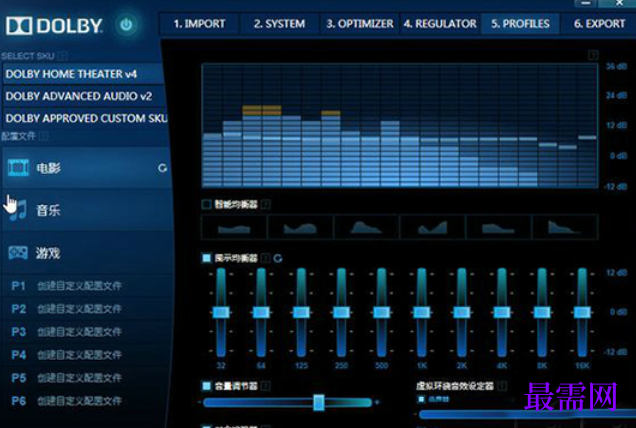Go to the 3. OPTIMIZER tab

[360, 24]
